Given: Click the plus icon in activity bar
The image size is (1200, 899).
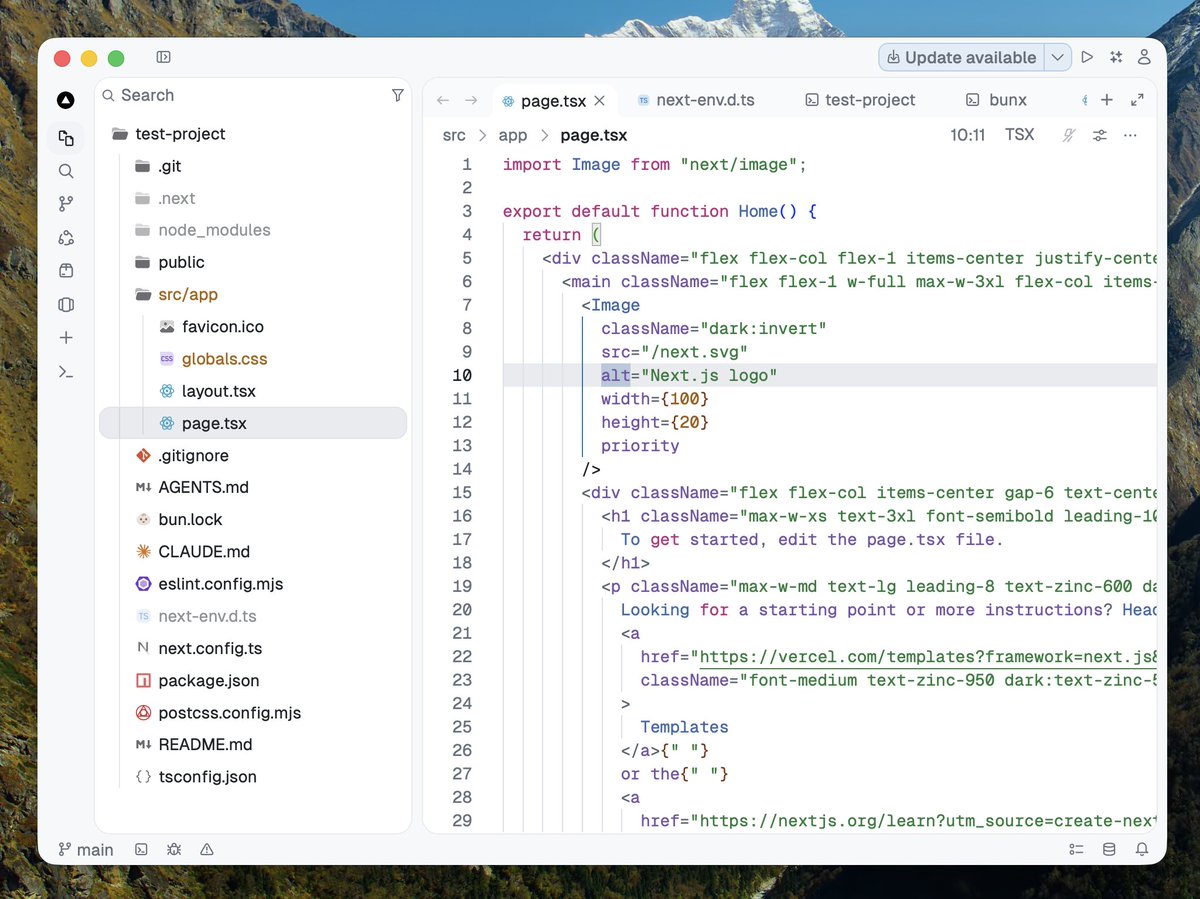Looking at the screenshot, I should point(66,338).
